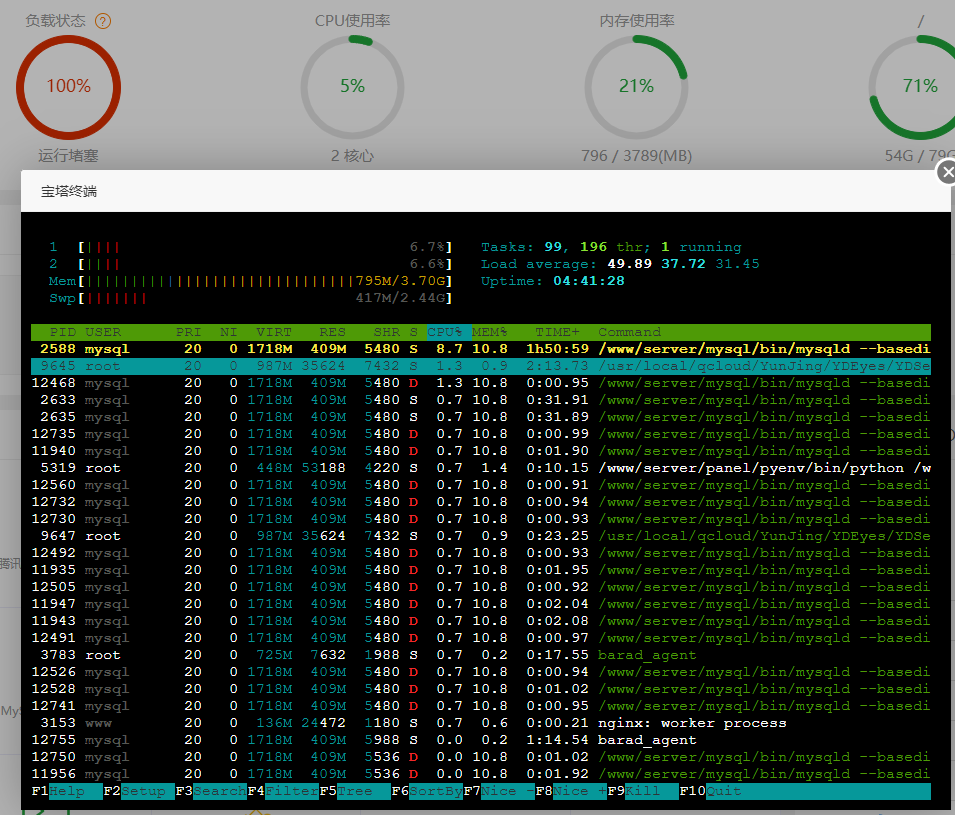This screenshot has width=955, height=815.
Task: Click F10 Quit in htop footer
Action: 710,791
